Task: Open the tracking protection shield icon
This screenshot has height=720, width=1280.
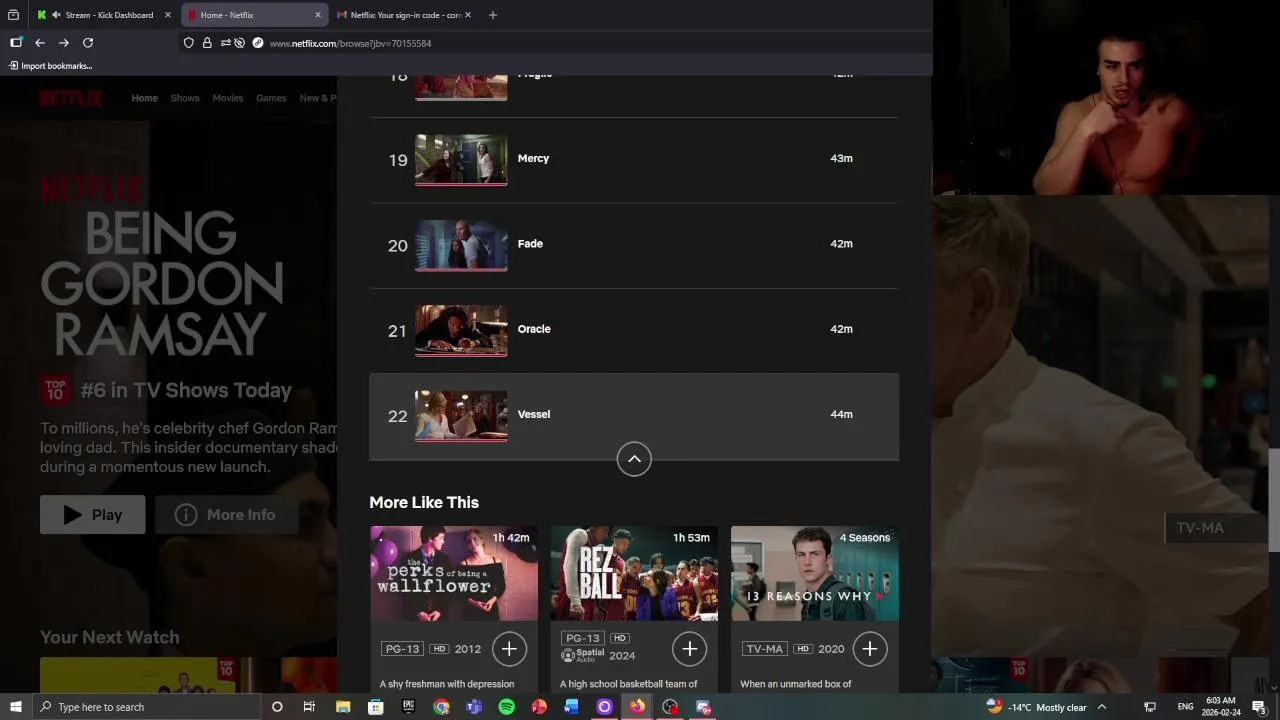Action: tap(188, 43)
